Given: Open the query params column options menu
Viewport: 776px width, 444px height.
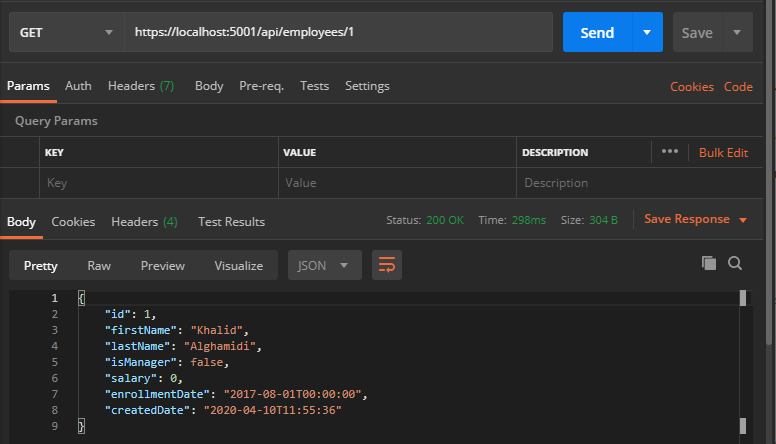Looking at the screenshot, I should coord(670,151).
